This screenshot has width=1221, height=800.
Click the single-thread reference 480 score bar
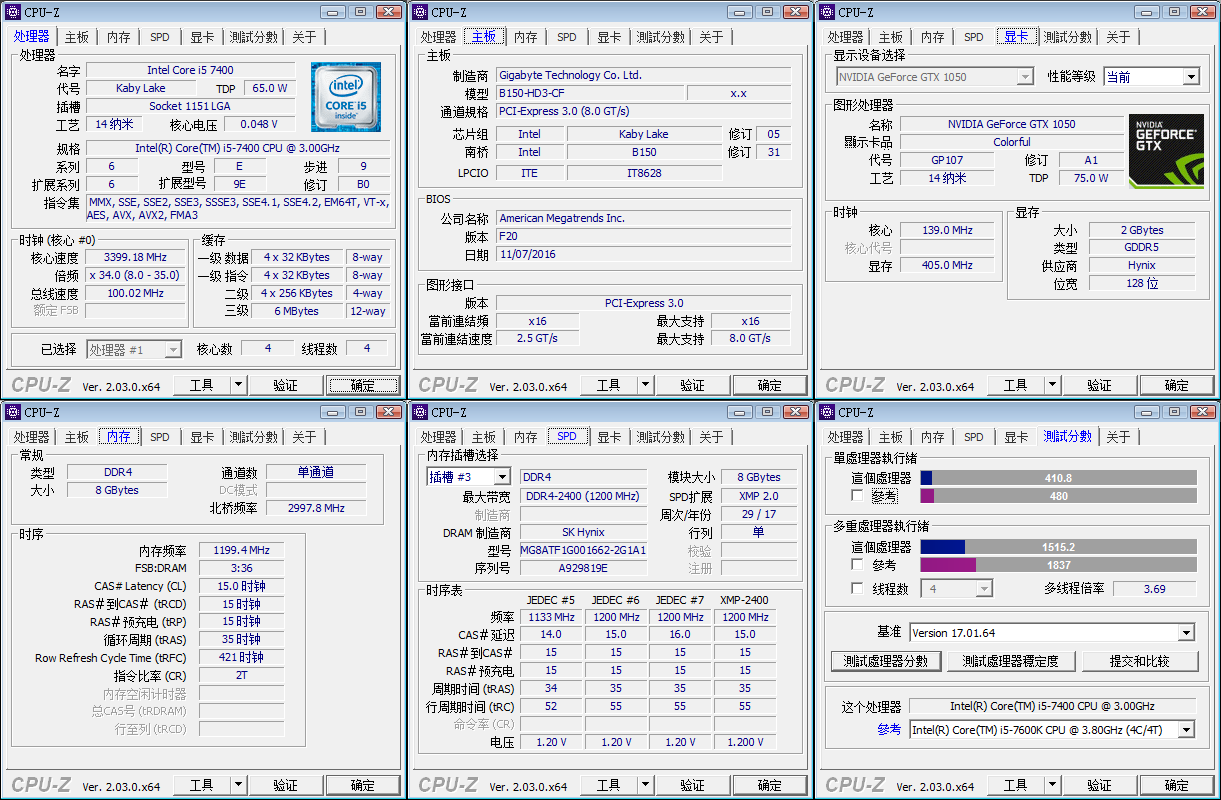1058,496
